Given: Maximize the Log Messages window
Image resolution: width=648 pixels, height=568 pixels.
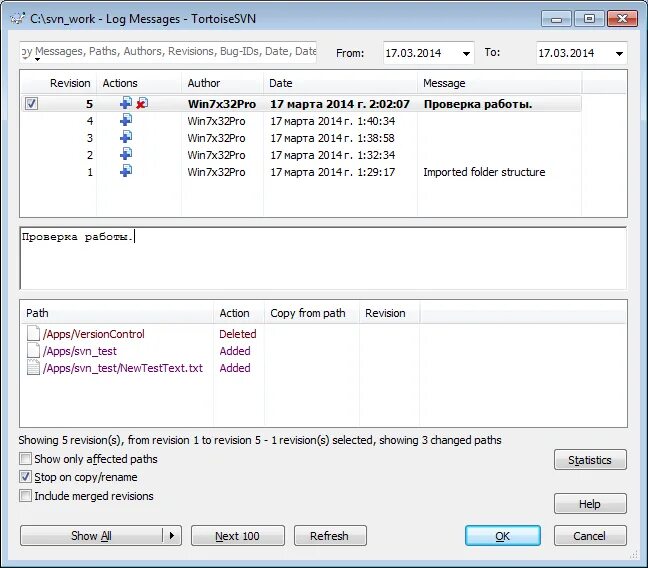Looking at the screenshot, I should 590,19.
